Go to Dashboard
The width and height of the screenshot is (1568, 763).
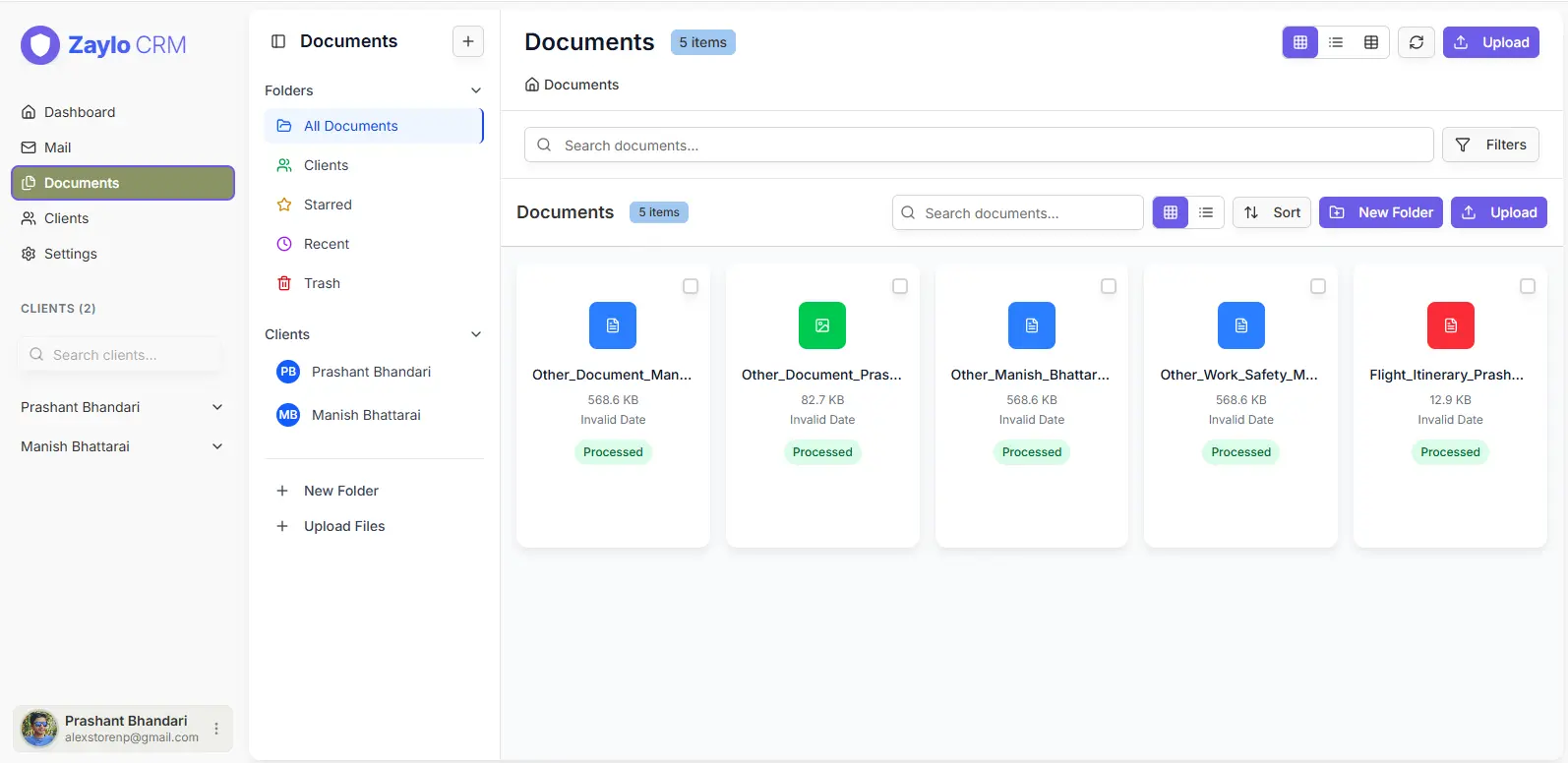[123, 112]
